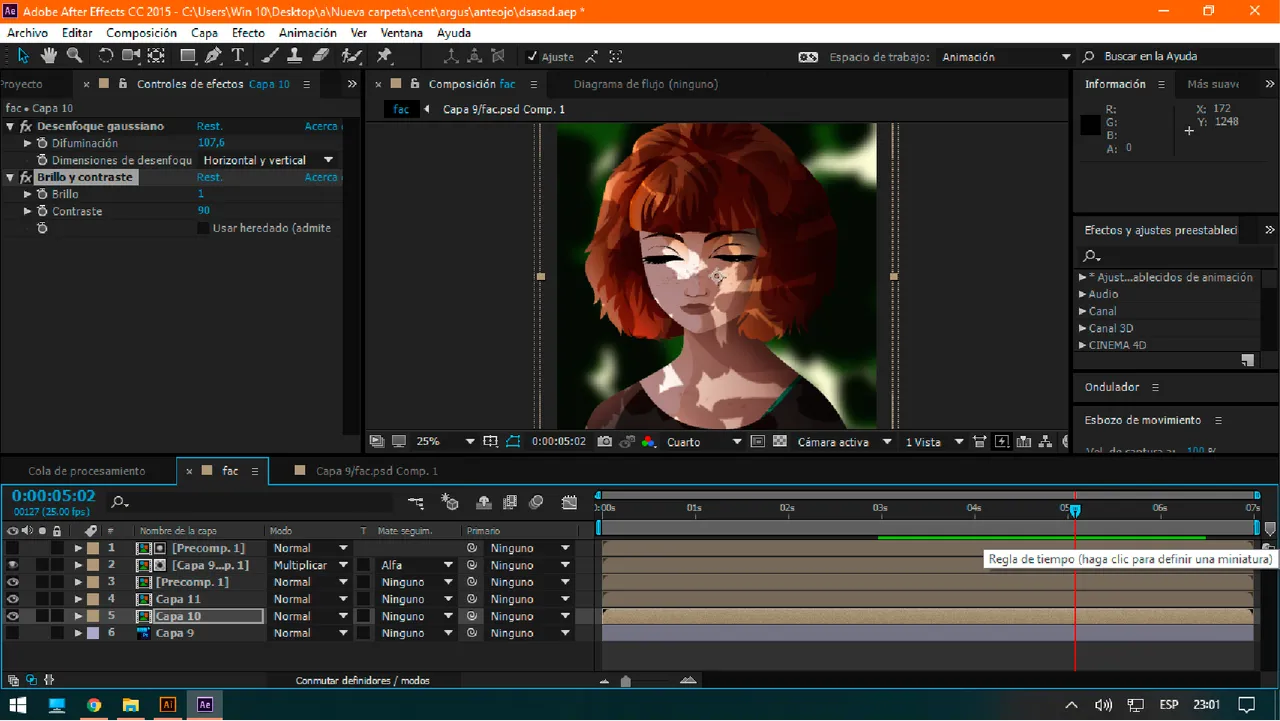Click Capa 10 tan label color swatch
Image resolution: width=1280 pixels, height=721 pixels.
click(x=93, y=616)
